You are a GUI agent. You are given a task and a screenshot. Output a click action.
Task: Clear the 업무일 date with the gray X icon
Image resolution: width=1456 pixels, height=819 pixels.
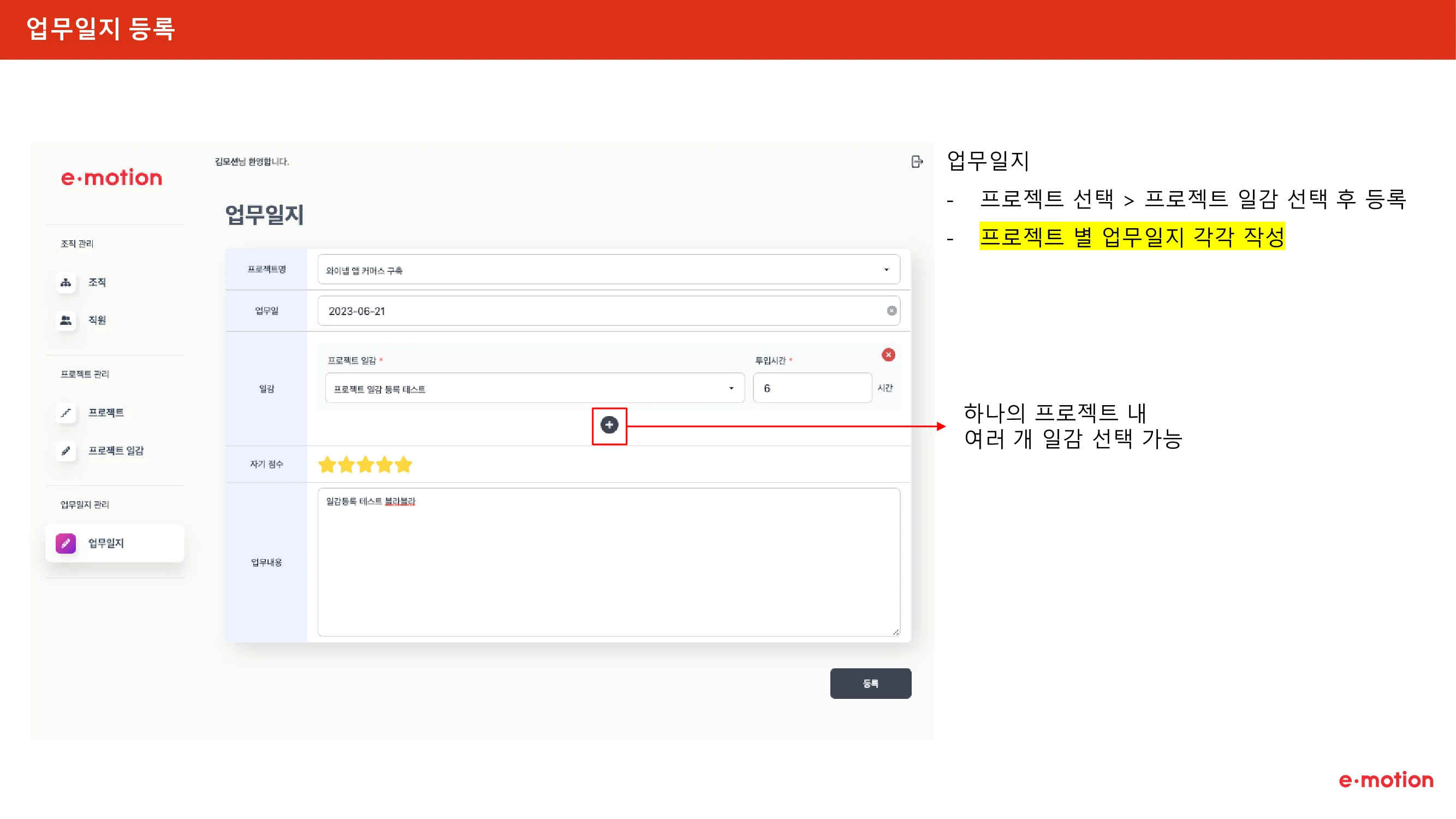click(892, 310)
